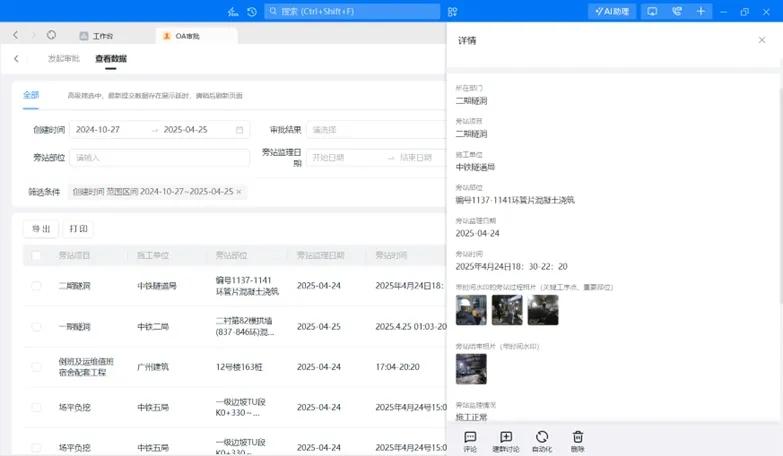
Task: Click the 导出 export button
Action: pyautogui.click(x=40, y=229)
